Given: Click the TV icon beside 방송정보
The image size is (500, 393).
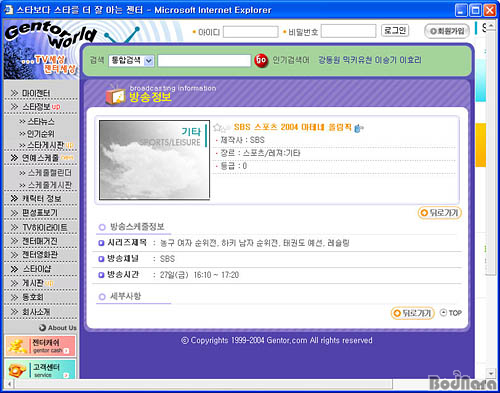Looking at the screenshot, I should [x=115, y=95].
